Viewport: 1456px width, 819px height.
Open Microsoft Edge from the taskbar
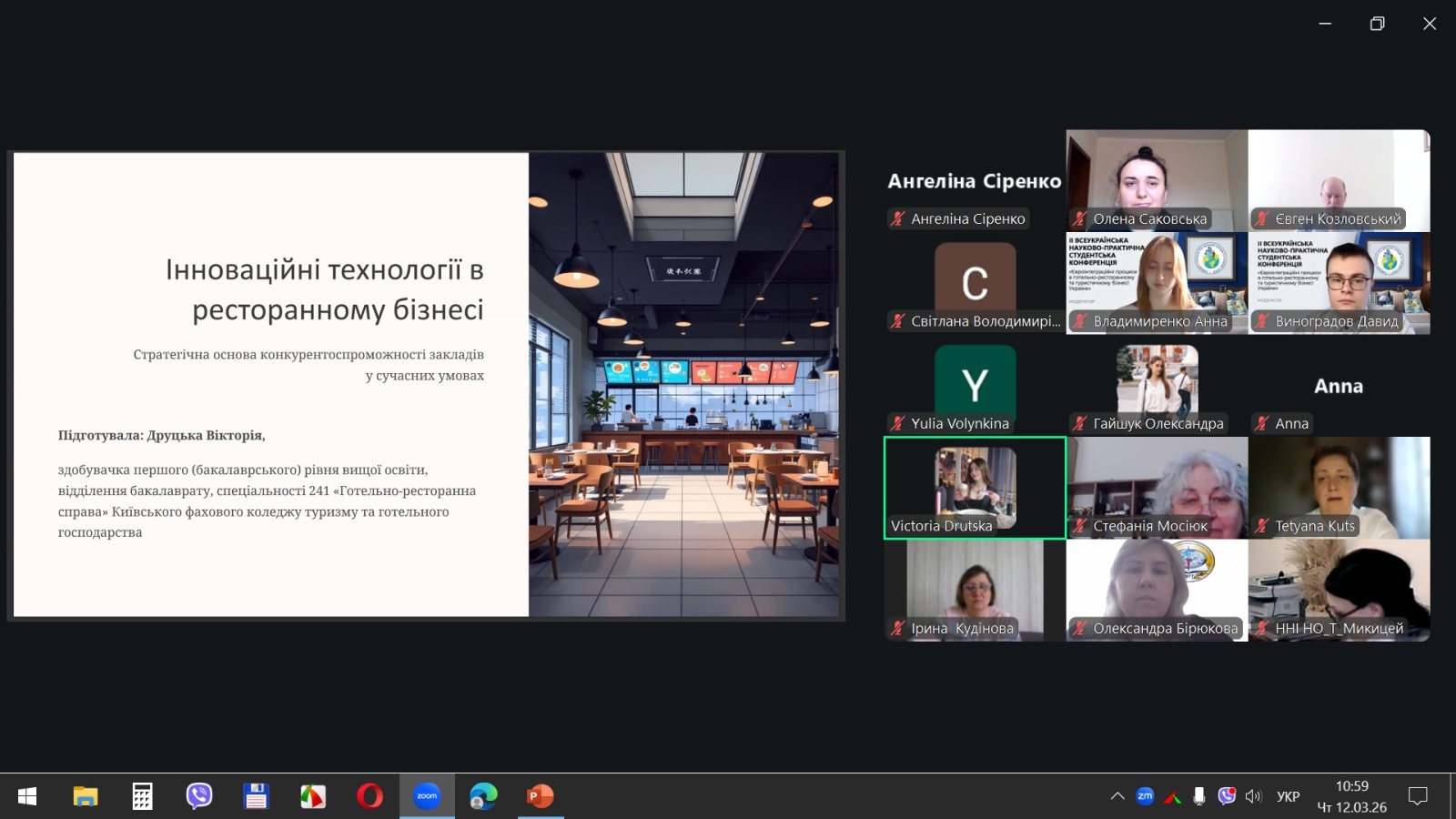pyautogui.click(x=483, y=796)
